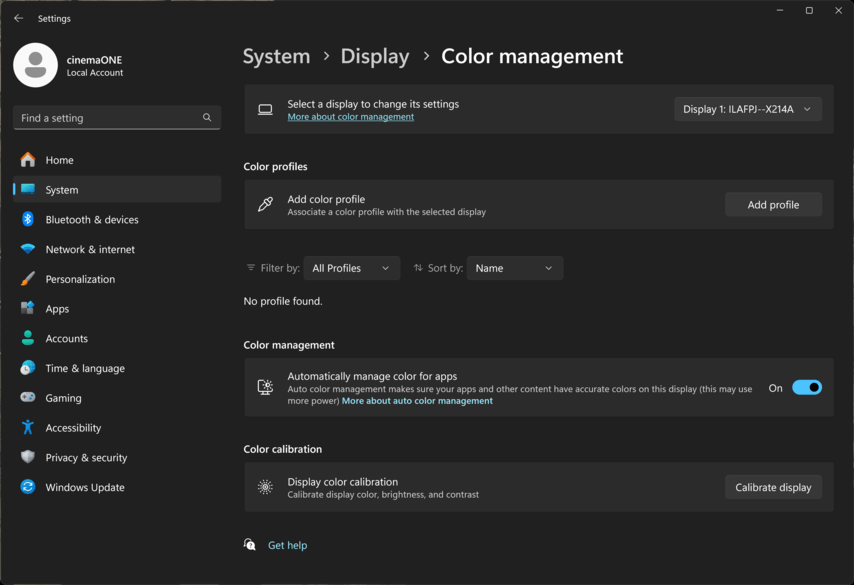Click the Bluetooth & devices icon

28,219
